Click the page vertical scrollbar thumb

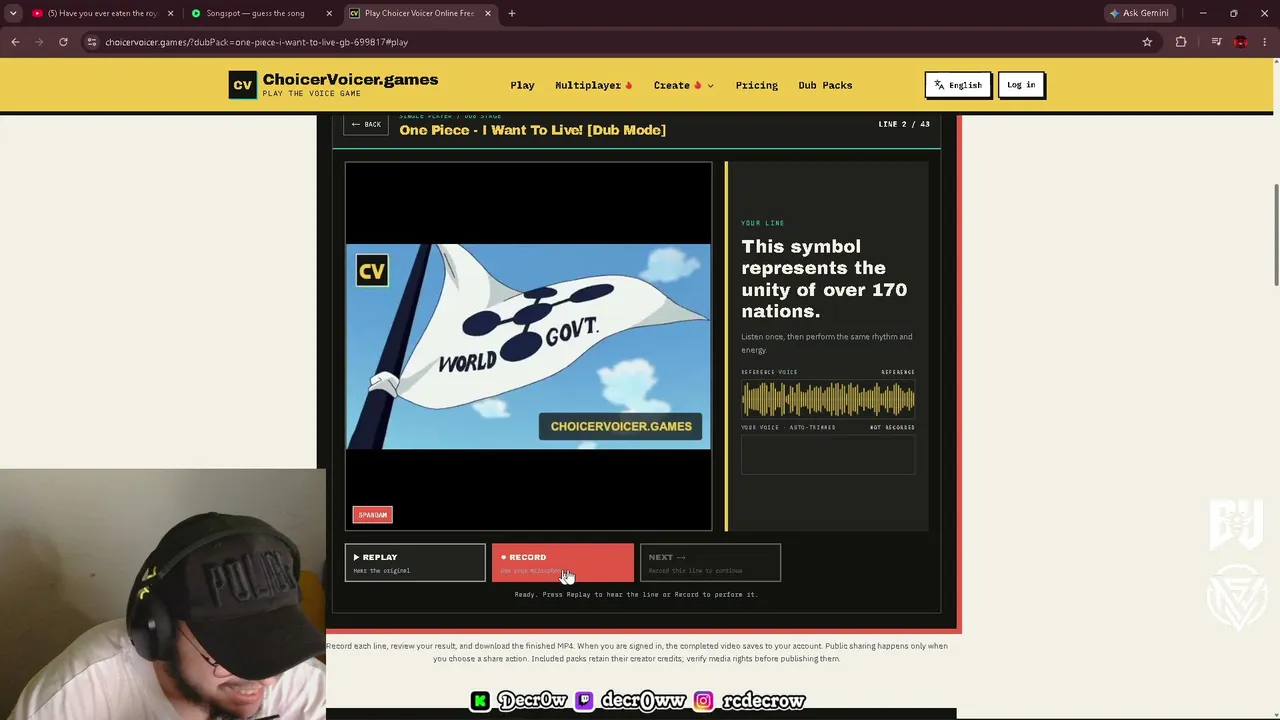(x=1276, y=233)
